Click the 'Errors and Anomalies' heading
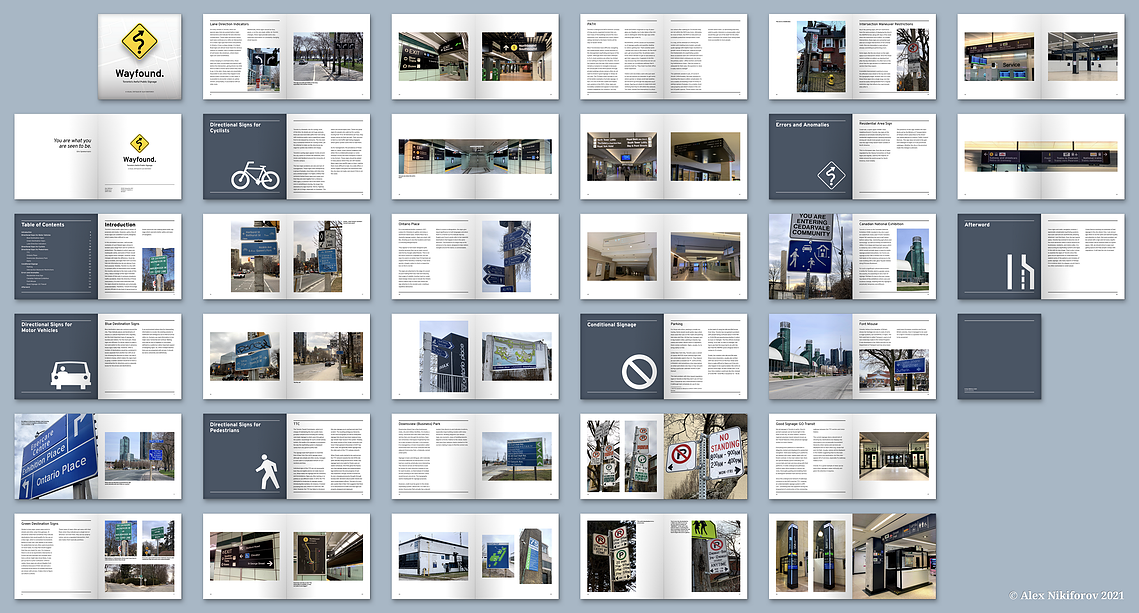Screen dimensions: 1139x613 click(802, 125)
